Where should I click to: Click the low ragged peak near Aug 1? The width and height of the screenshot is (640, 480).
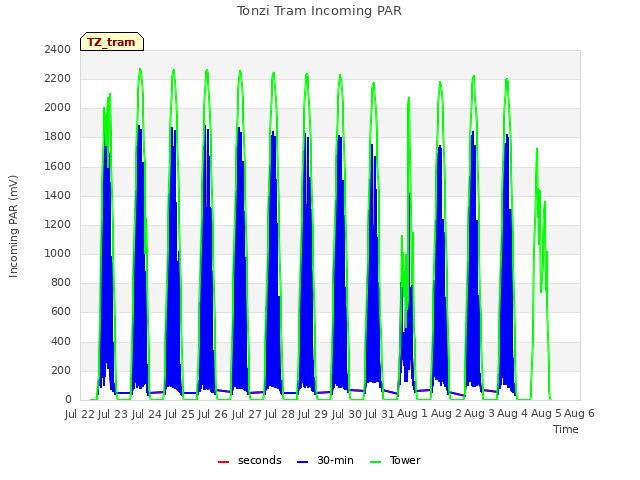[402, 236]
